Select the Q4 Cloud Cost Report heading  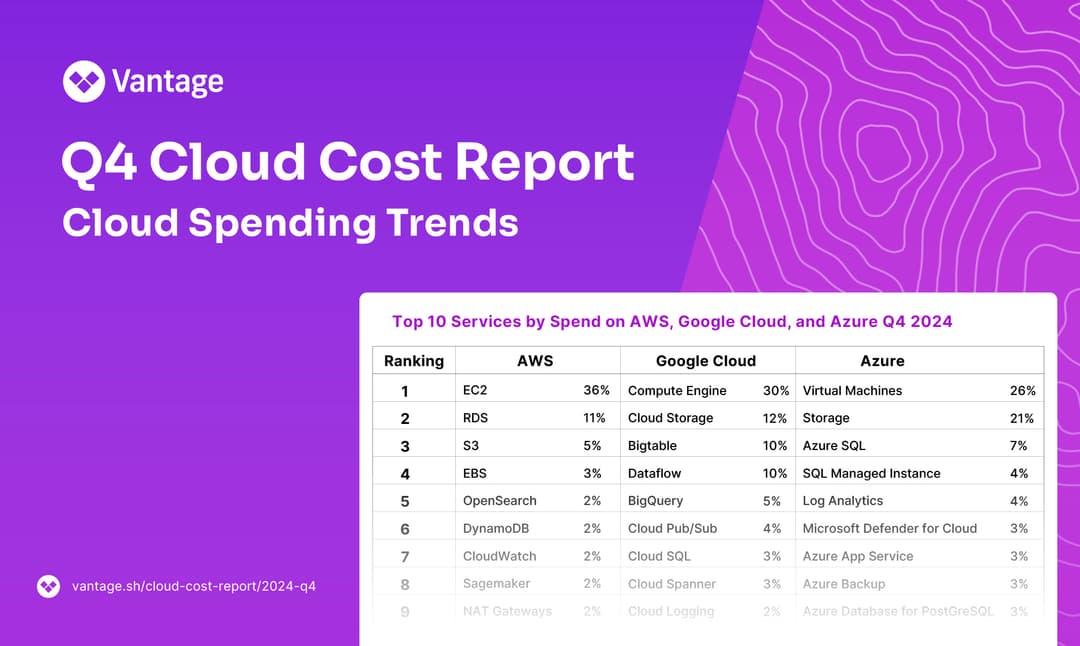[347, 162]
